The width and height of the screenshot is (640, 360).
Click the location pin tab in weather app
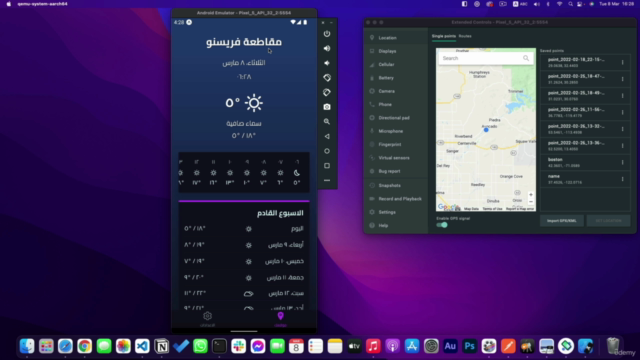click(x=280, y=319)
